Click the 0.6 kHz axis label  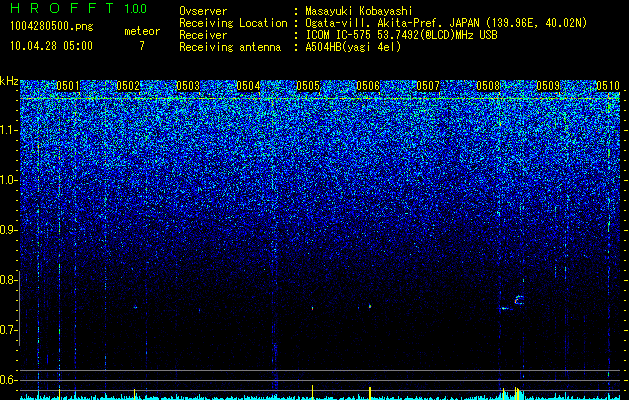pos(8,380)
